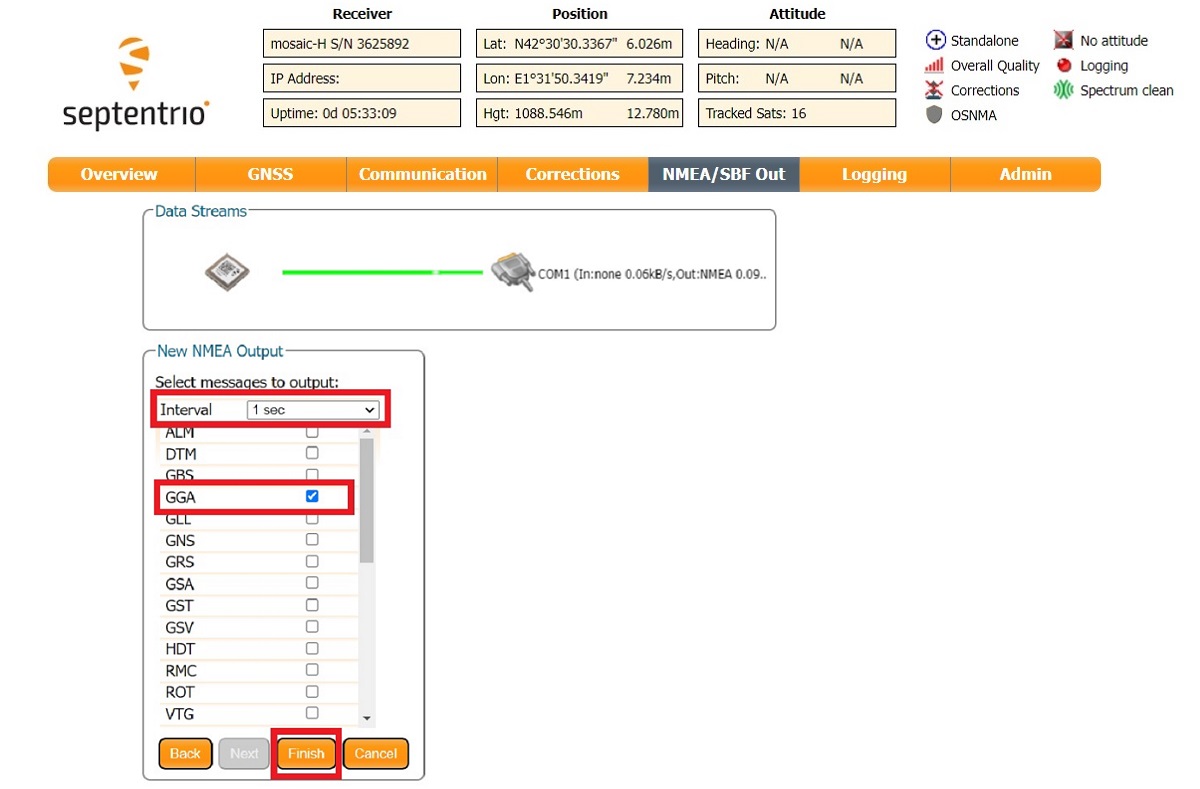Tick the GSA message checkbox
This screenshot has height=789, width=1200.
click(312, 583)
